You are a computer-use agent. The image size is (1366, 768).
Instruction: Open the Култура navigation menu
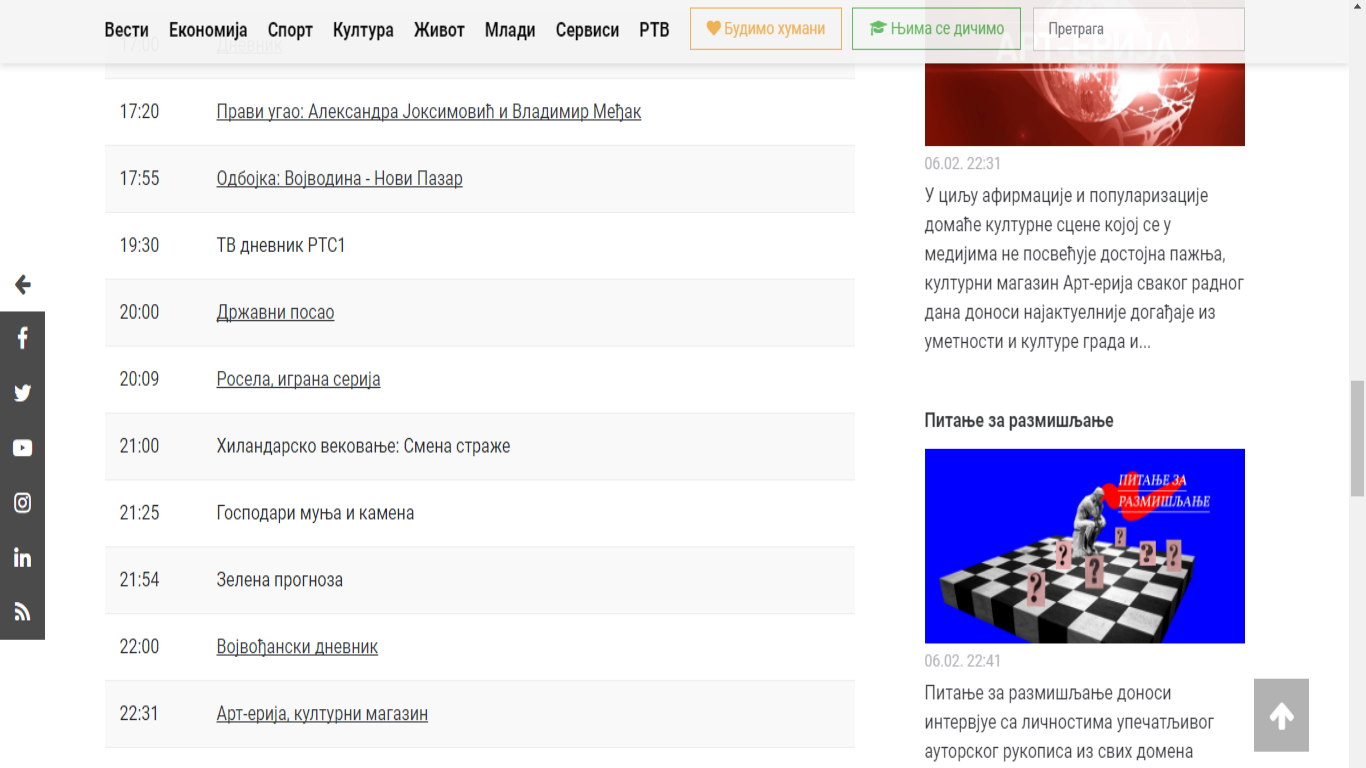pyautogui.click(x=363, y=30)
